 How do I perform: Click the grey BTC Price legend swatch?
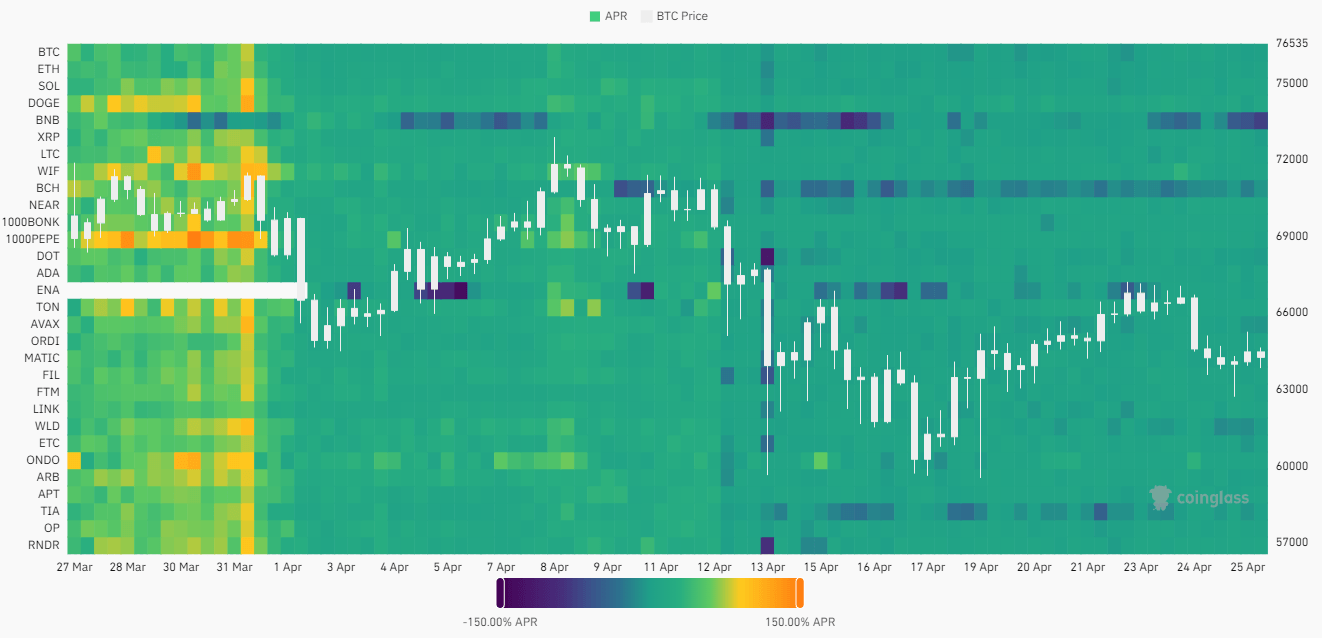click(646, 16)
